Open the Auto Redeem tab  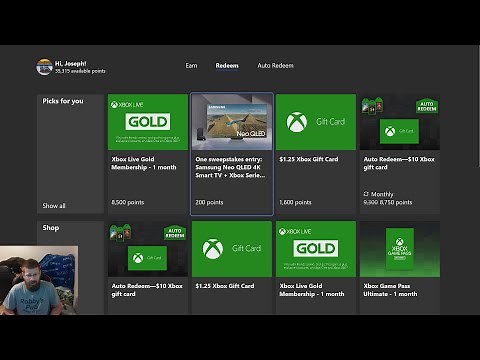275,66
